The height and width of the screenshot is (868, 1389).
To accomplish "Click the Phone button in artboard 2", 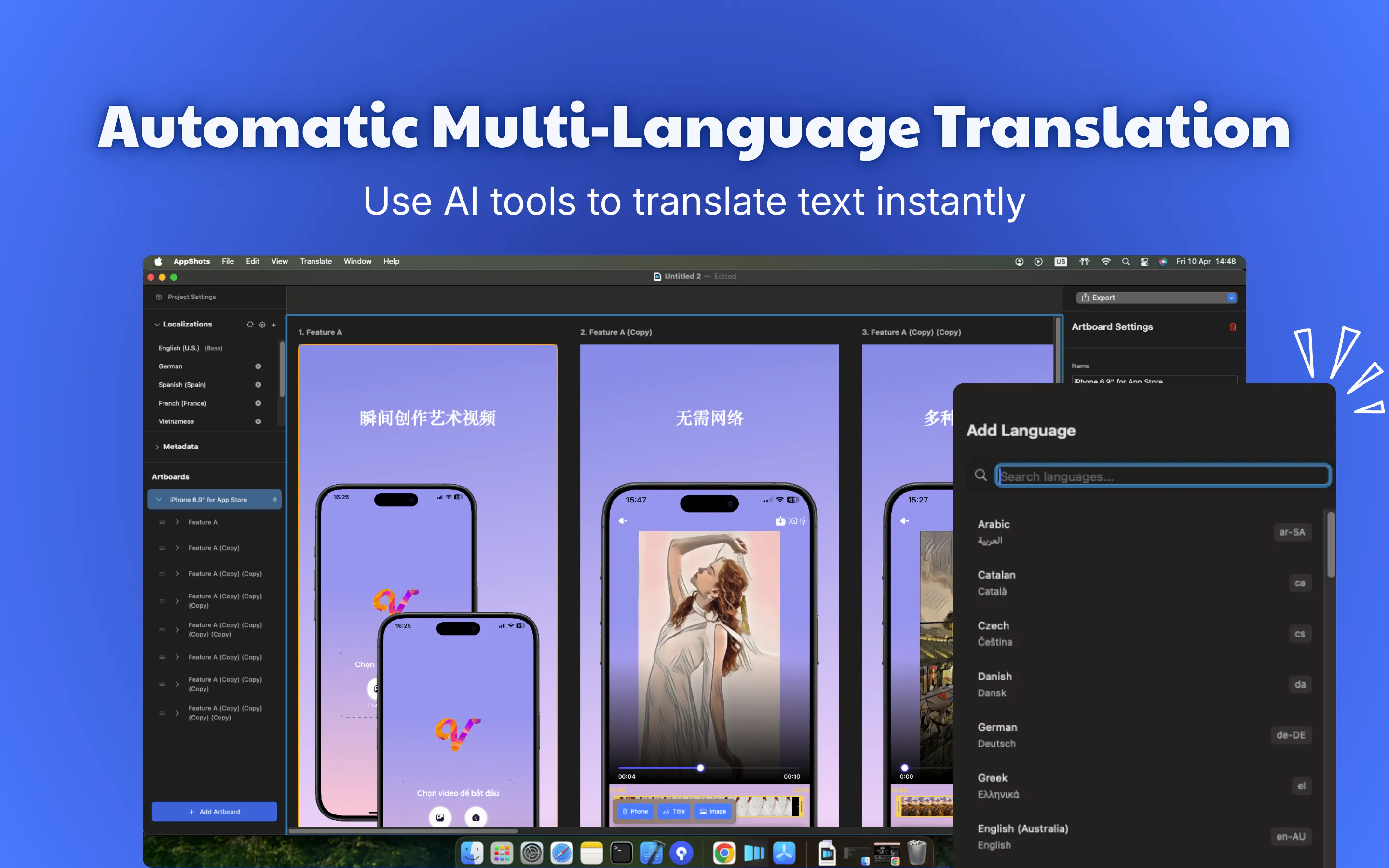I will click(x=635, y=811).
